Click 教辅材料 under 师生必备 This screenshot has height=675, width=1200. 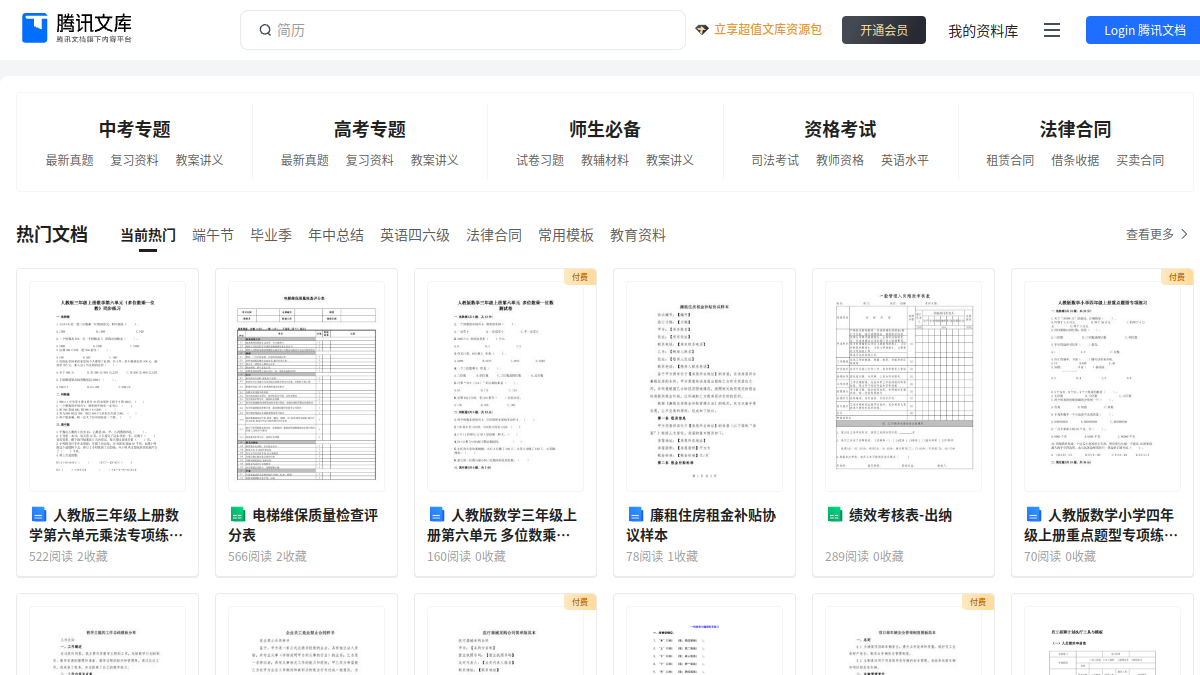(x=605, y=160)
